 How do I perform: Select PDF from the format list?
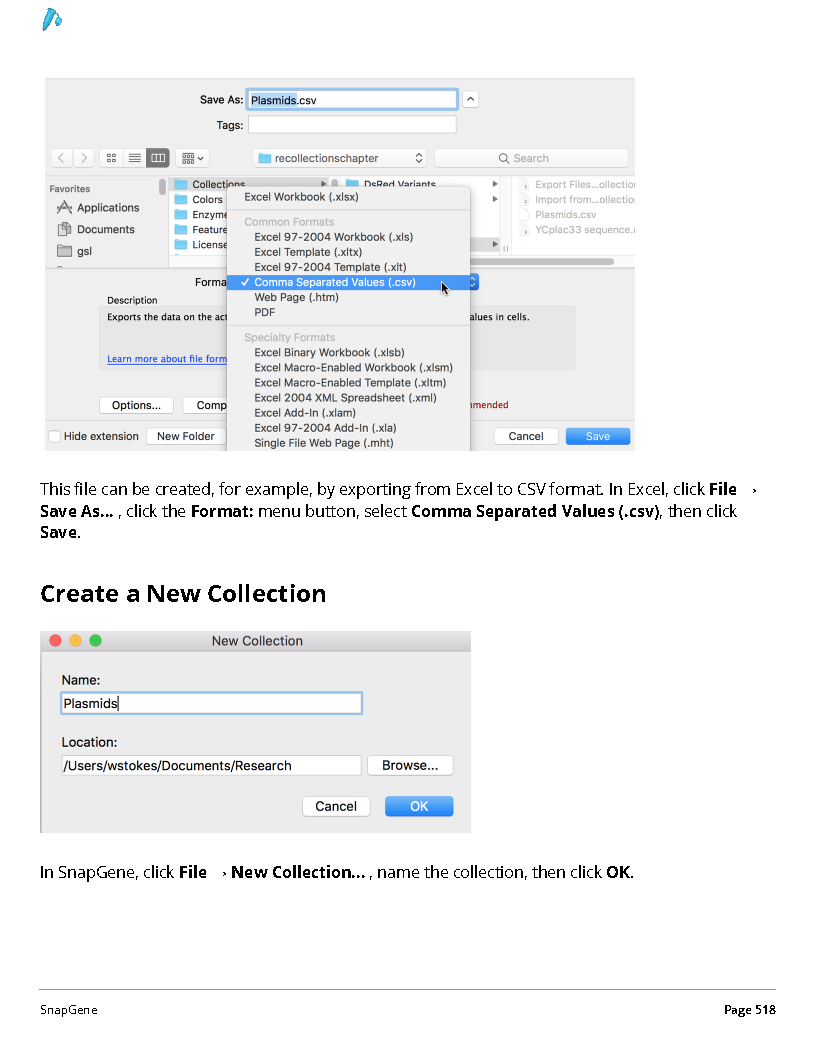pyautogui.click(x=265, y=312)
